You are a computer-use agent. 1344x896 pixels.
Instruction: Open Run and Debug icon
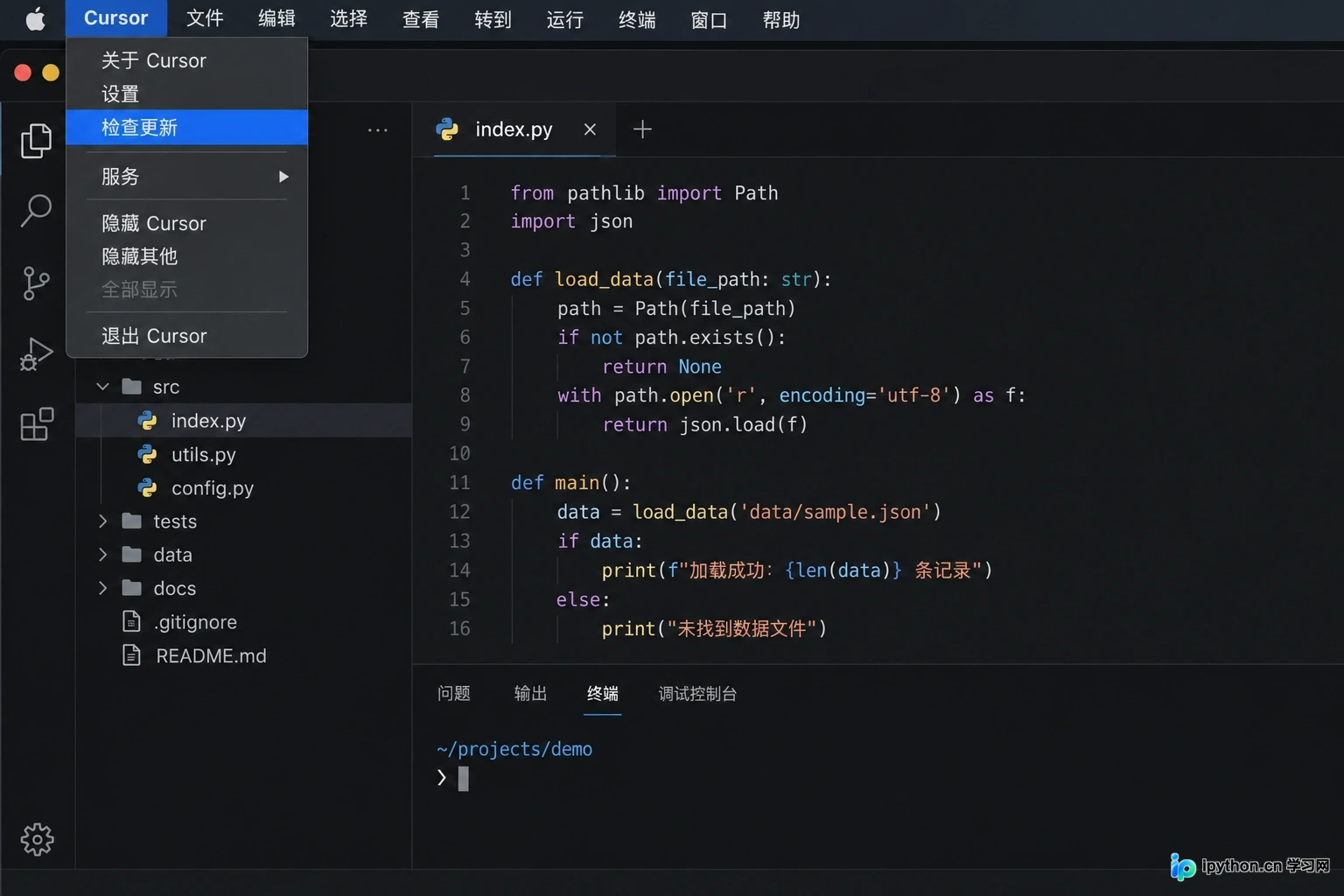36,353
